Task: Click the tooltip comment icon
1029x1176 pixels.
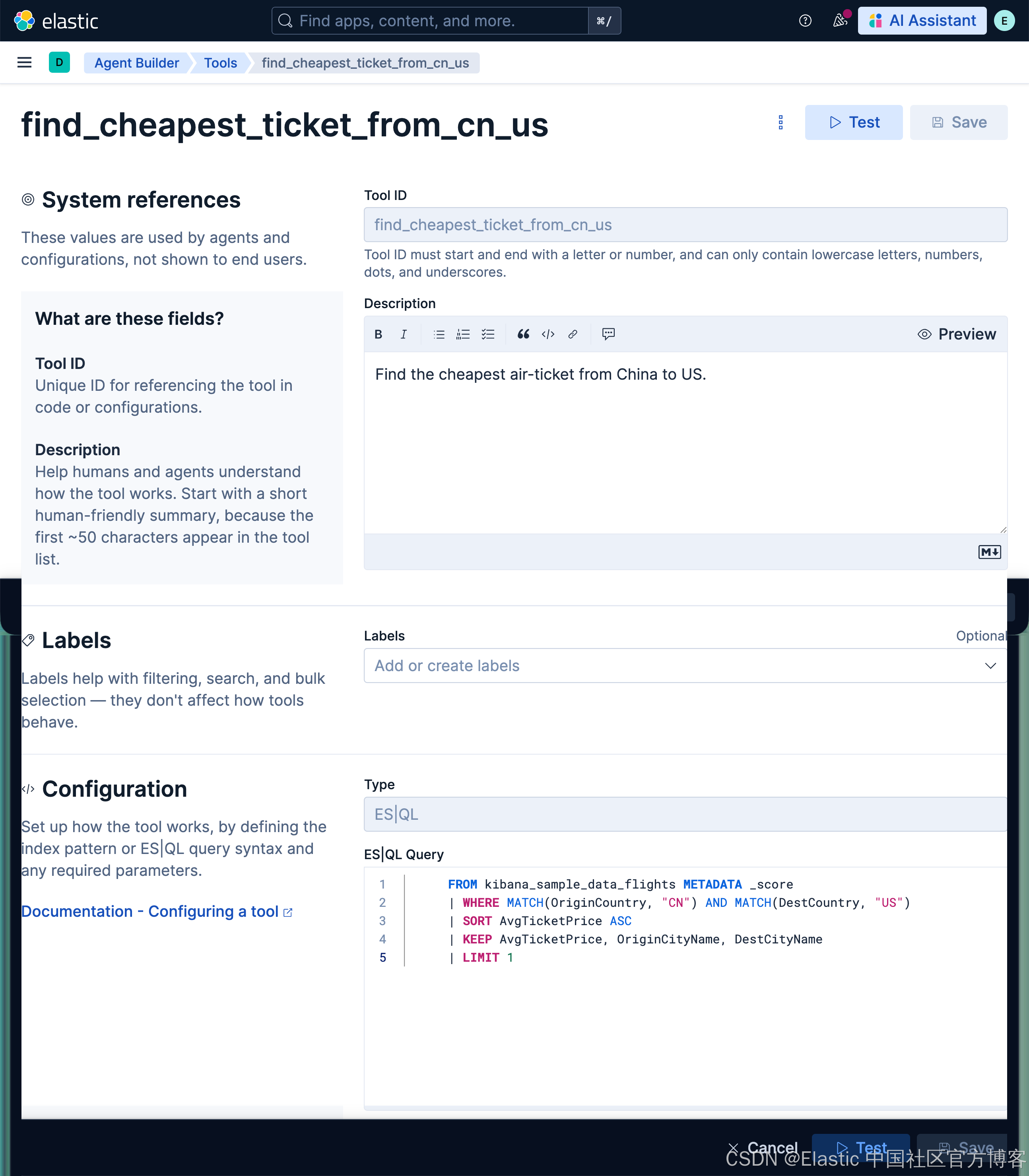Action: click(608, 334)
